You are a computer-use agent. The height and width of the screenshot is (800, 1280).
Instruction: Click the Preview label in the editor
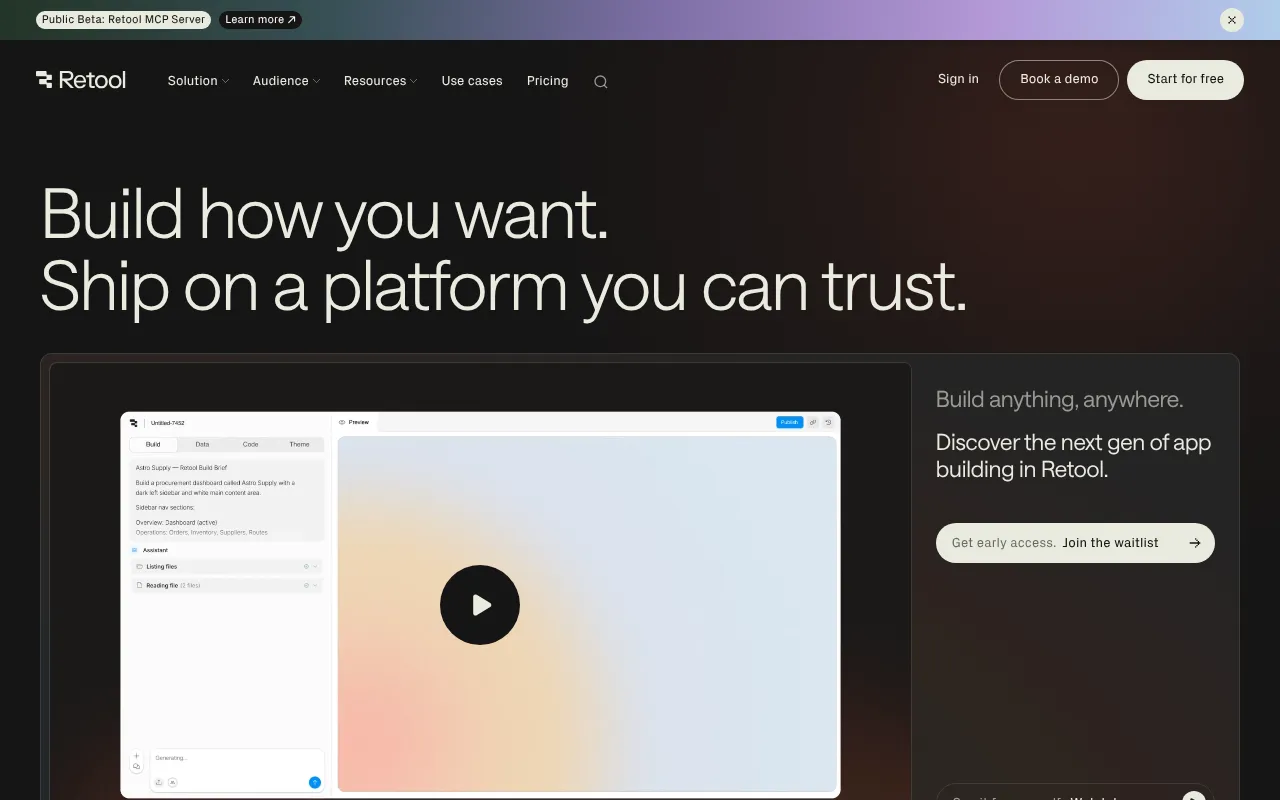click(359, 422)
